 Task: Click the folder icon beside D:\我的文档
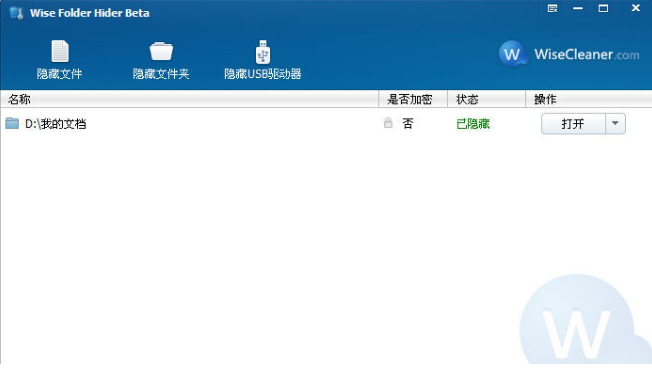pyautogui.click(x=12, y=124)
